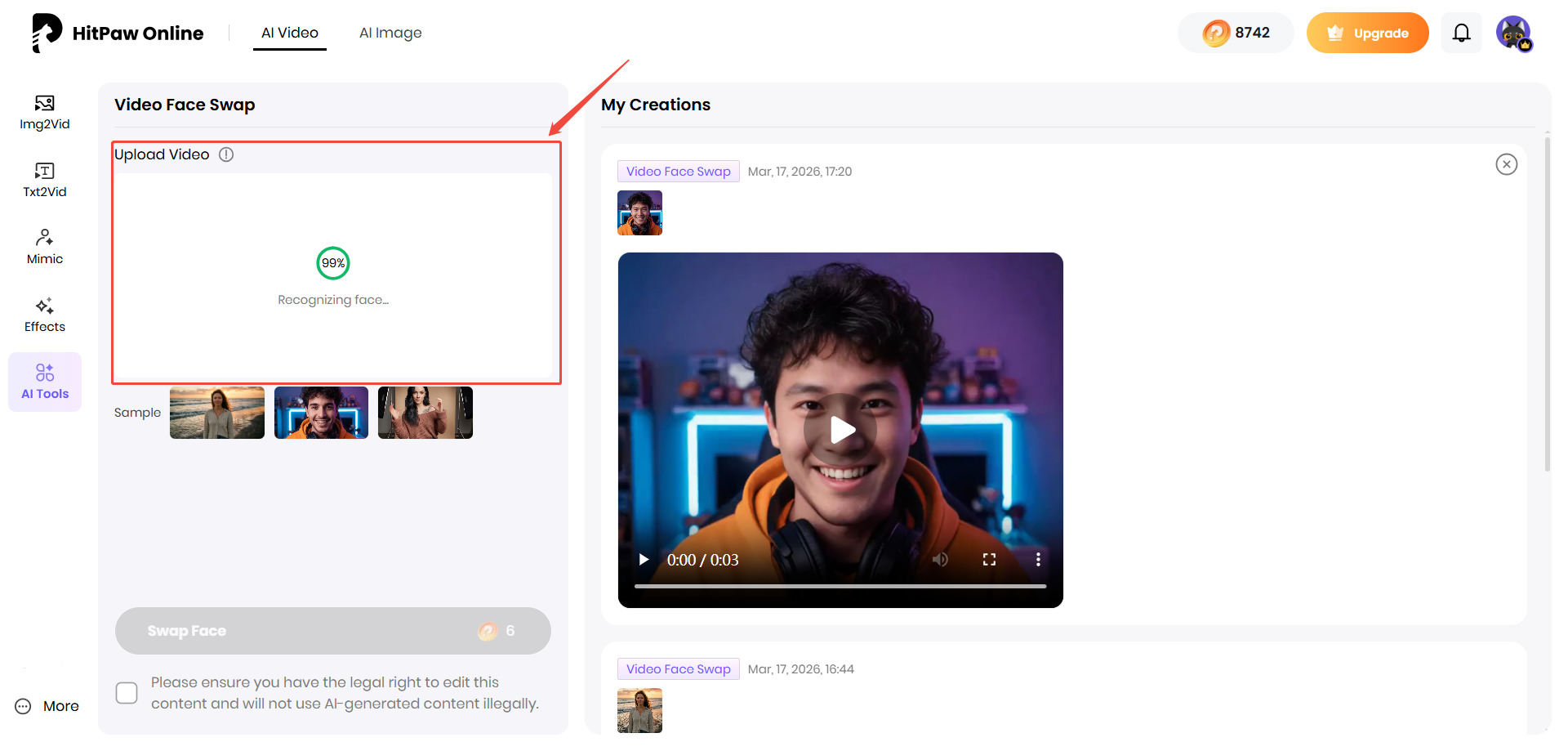Screen dimensions: 1568x751
Task: Select the AI Video tab
Action: click(289, 33)
